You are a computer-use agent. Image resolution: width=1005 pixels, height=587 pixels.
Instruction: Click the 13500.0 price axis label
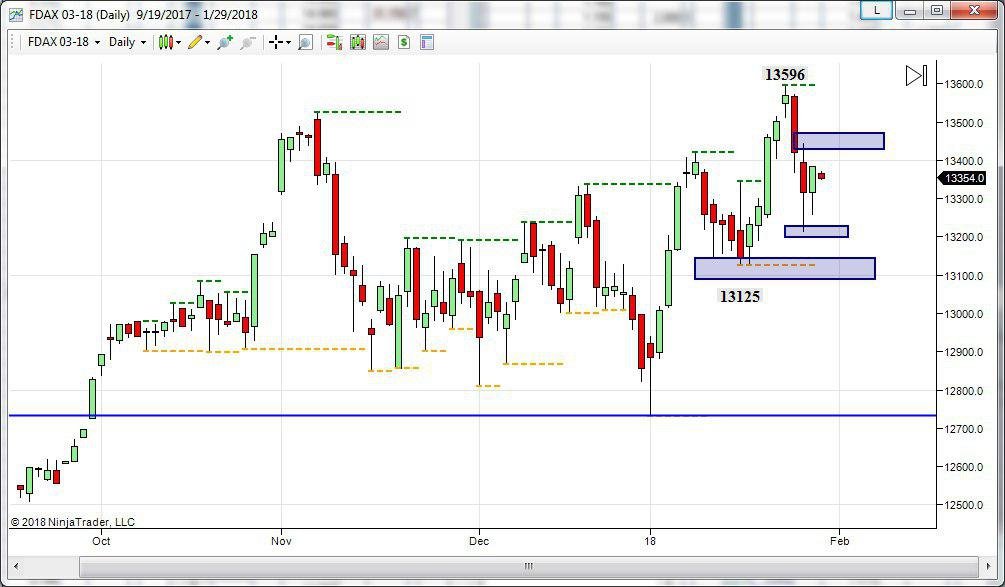[963, 122]
